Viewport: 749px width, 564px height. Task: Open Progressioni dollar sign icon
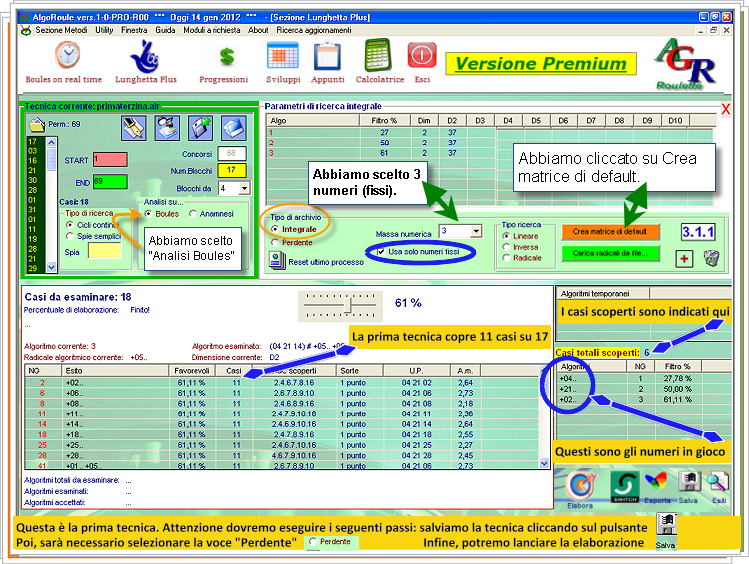point(226,57)
